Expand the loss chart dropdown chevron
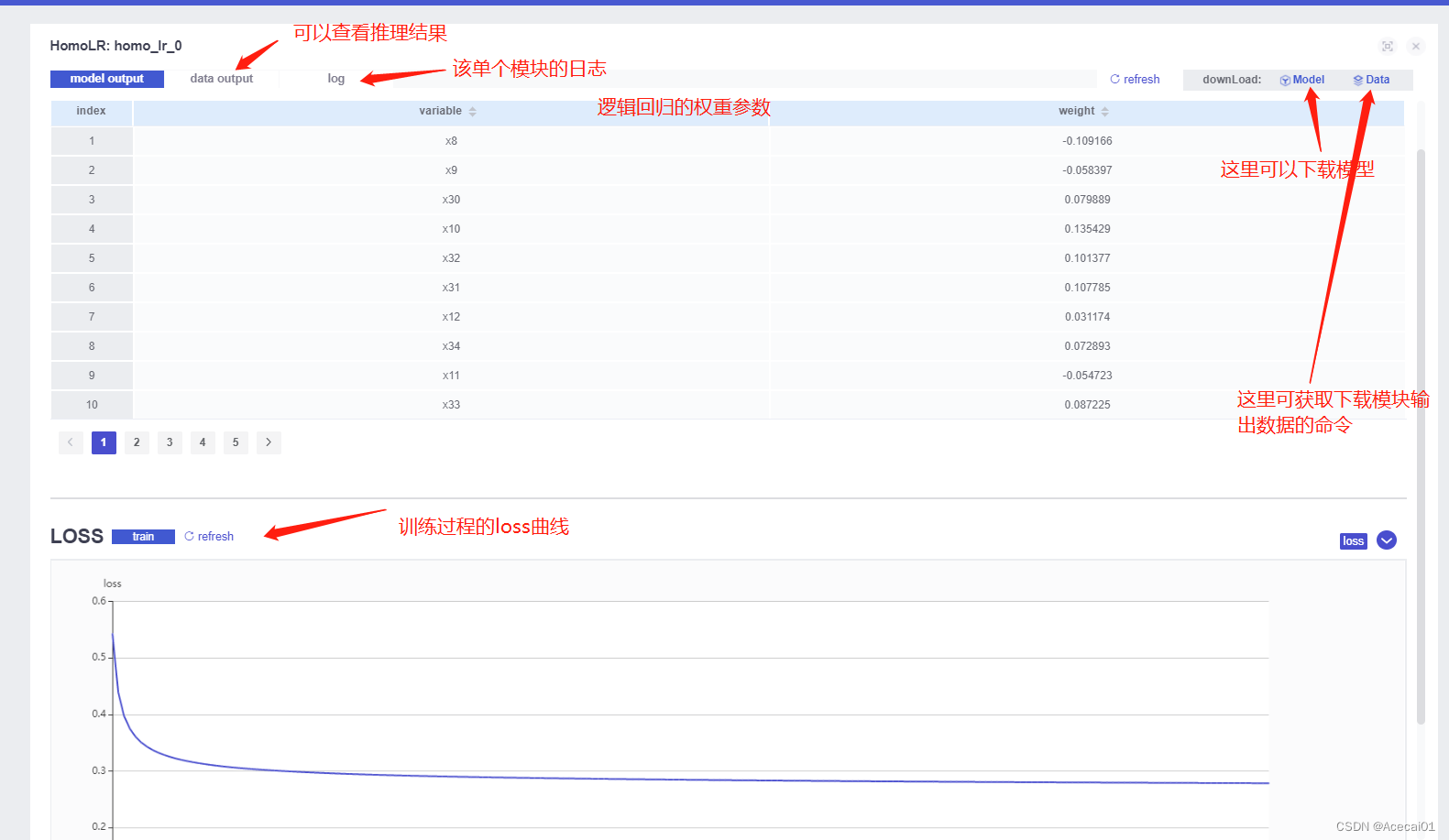This screenshot has width=1449, height=840. 1387,540
